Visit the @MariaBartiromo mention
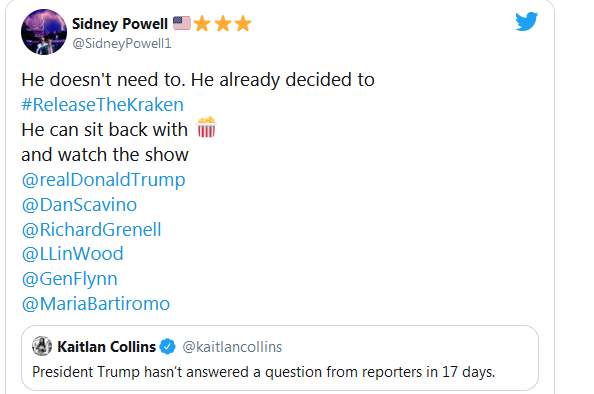 pyautogui.click(x=96, y=304)
